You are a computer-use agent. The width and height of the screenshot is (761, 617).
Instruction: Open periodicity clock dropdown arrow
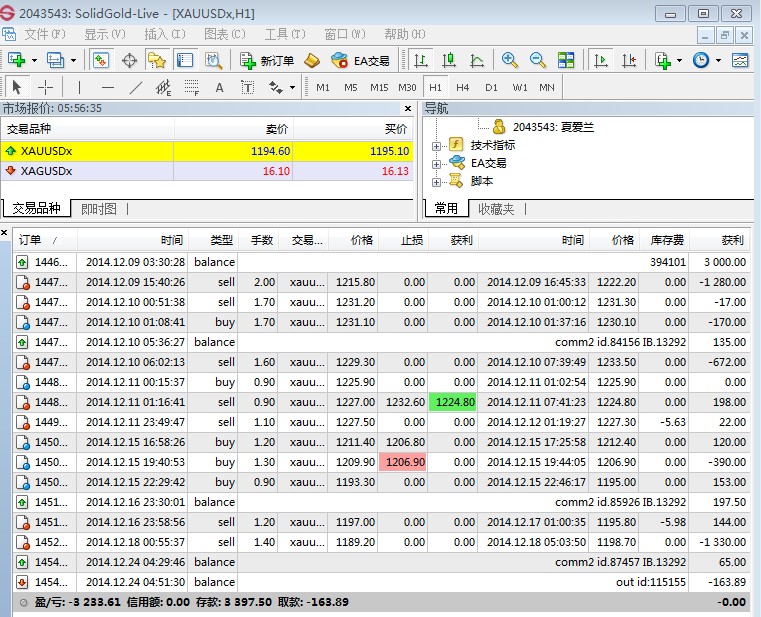[x=718, y=61]
